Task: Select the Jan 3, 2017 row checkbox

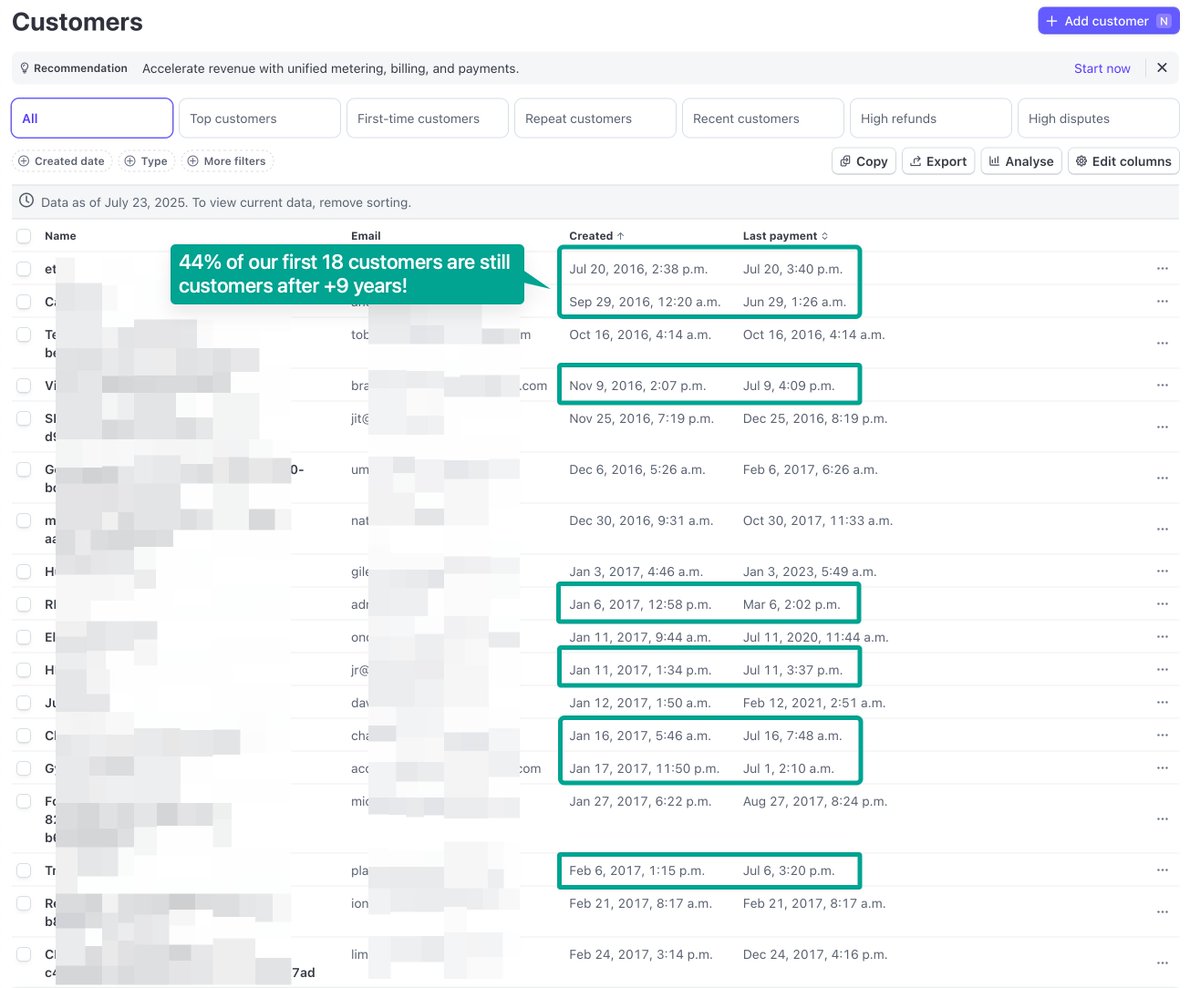Action: pos(24,571)
